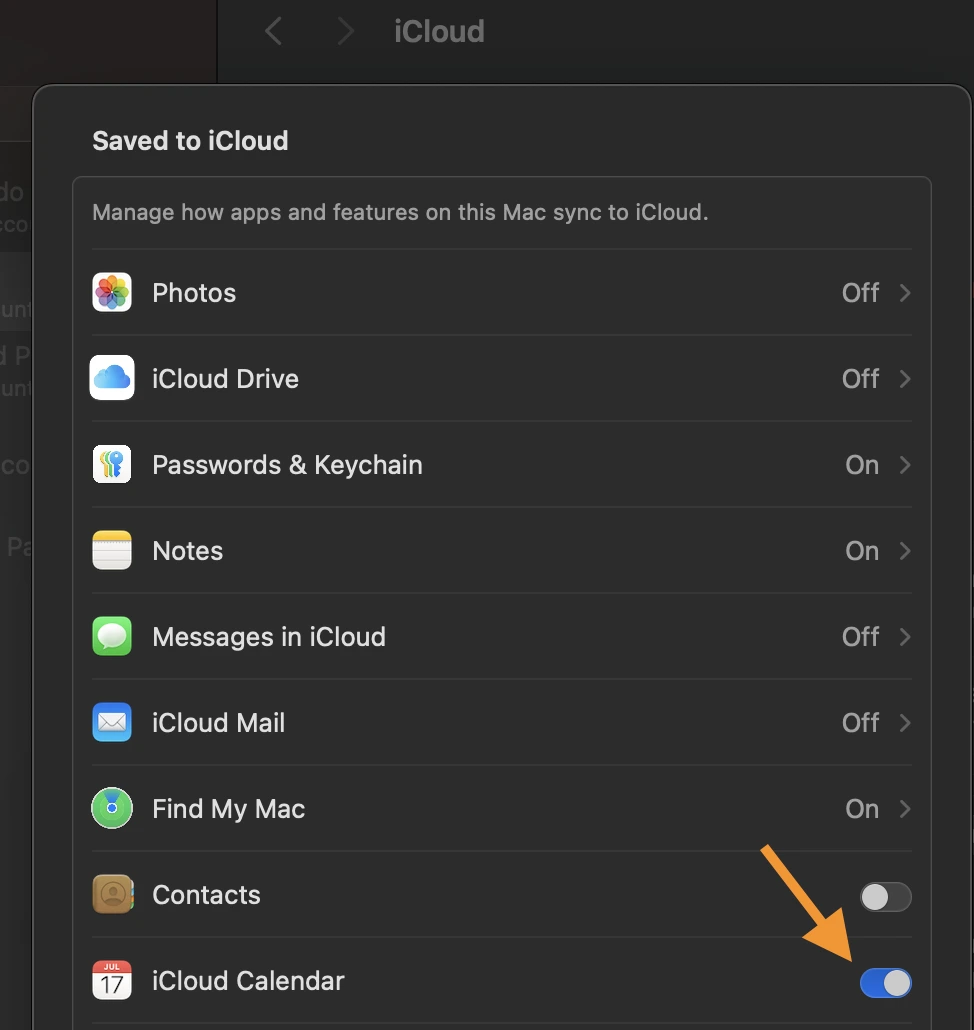974x1030 pixels.
Task: Click Find My Mac "On" status
Action: click(862, 809)
